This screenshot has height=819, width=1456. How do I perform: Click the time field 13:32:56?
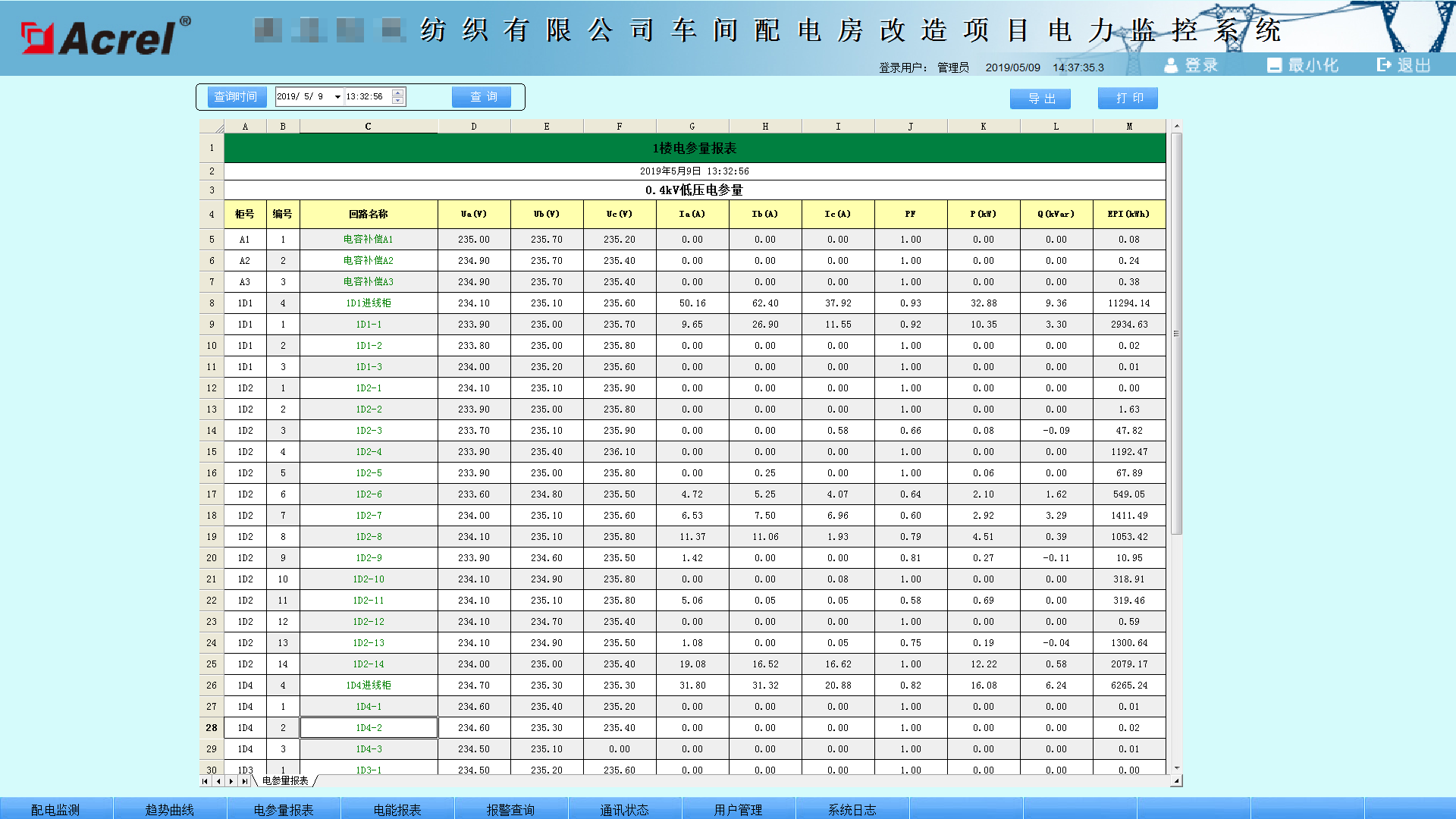(365, 97)
